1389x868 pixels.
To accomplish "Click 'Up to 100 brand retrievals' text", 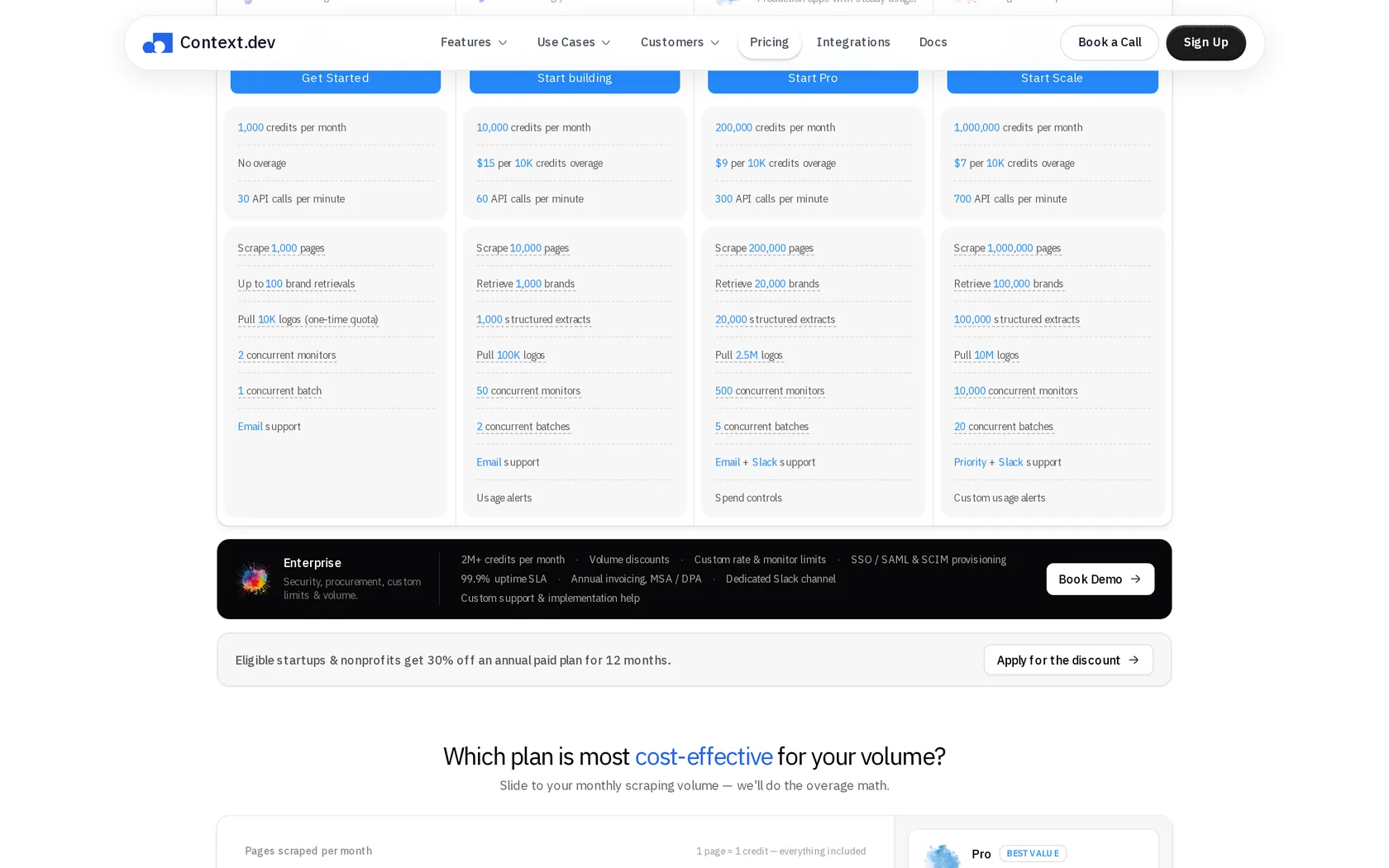I will pos(296,284).
